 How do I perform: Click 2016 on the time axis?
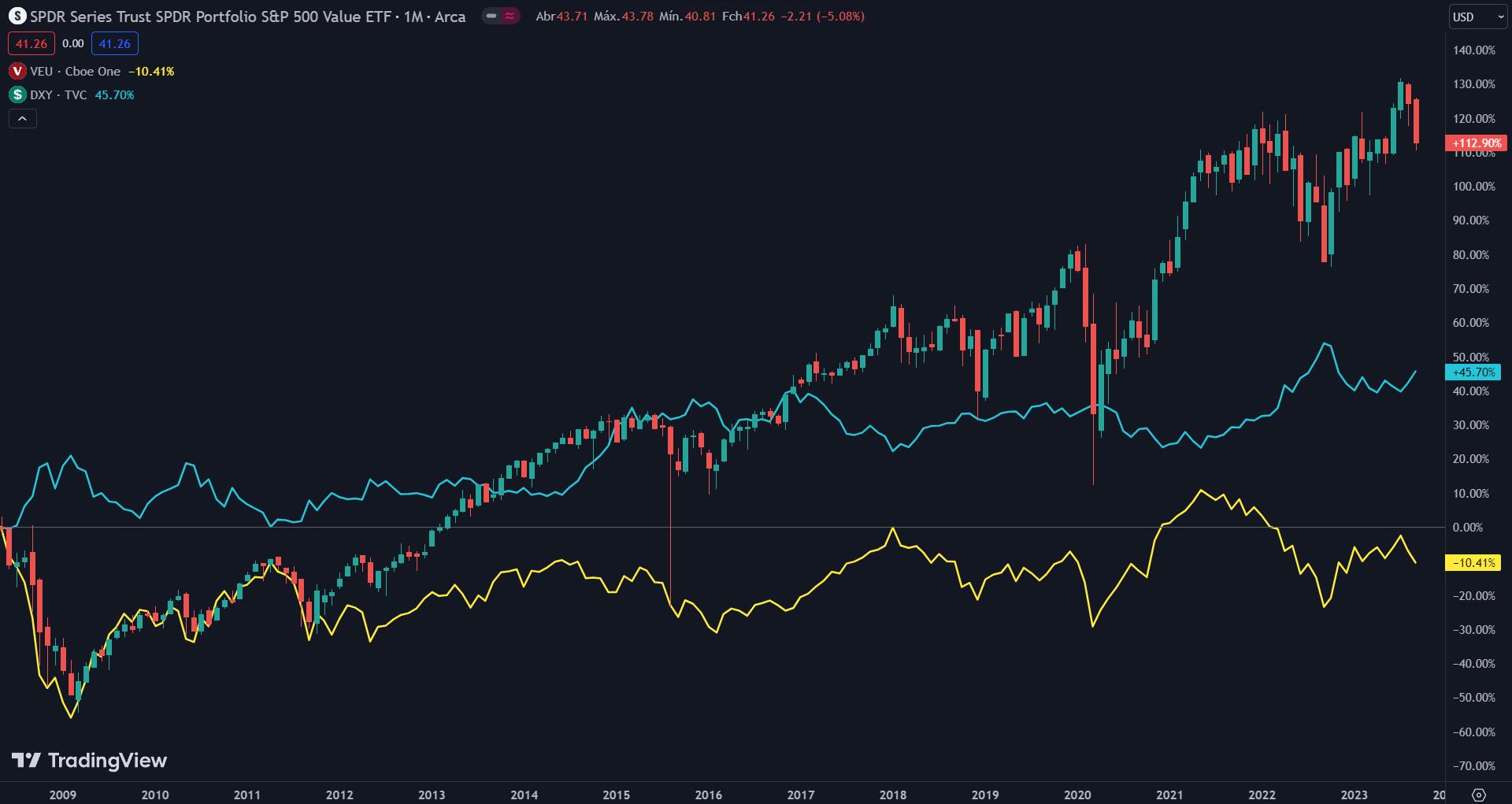[709, 795]
